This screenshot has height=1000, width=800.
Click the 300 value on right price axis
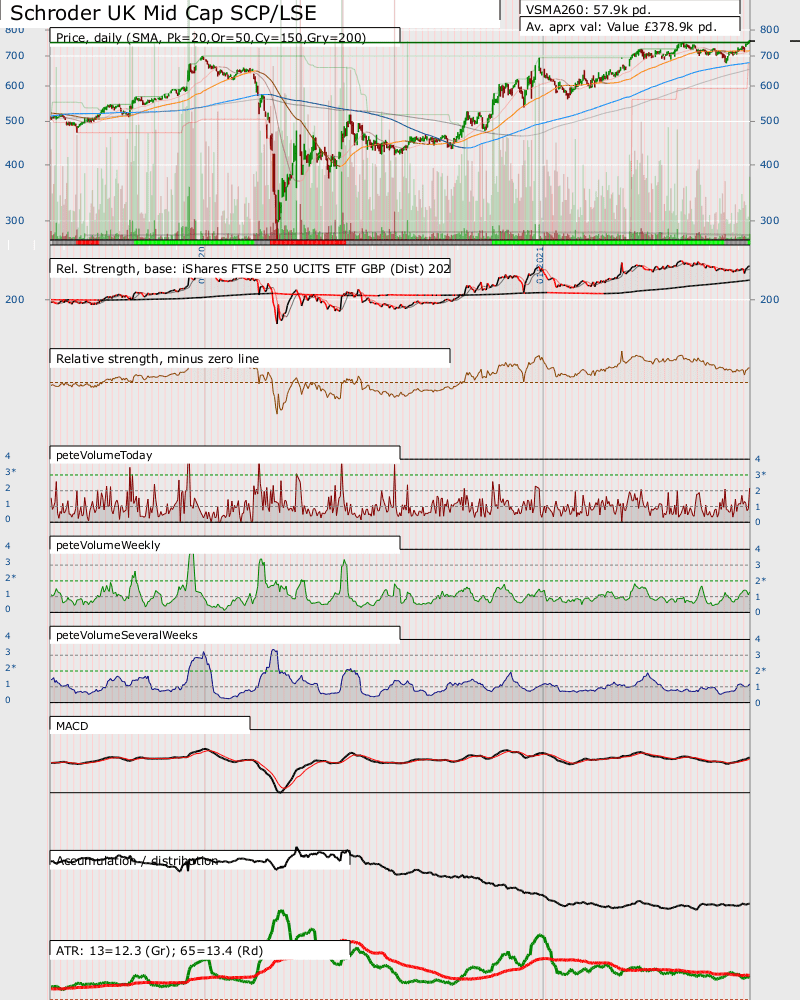[769, 220]
